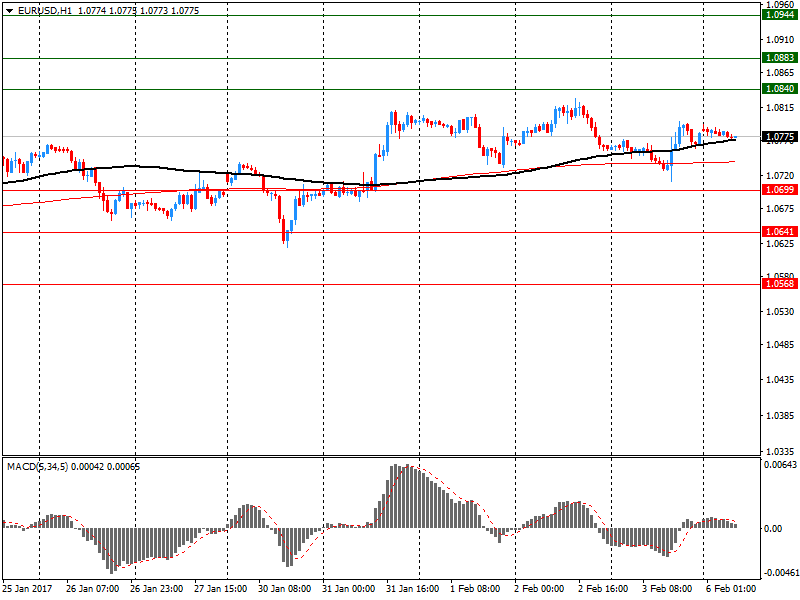
Task: Click the 1.0720 price scale value
Action: [780, 176]
